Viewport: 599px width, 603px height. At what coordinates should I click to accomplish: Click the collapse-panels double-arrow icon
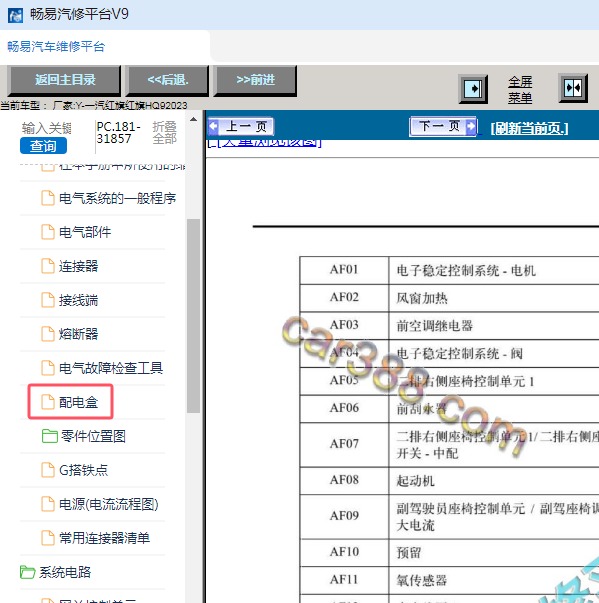point(573,88)
